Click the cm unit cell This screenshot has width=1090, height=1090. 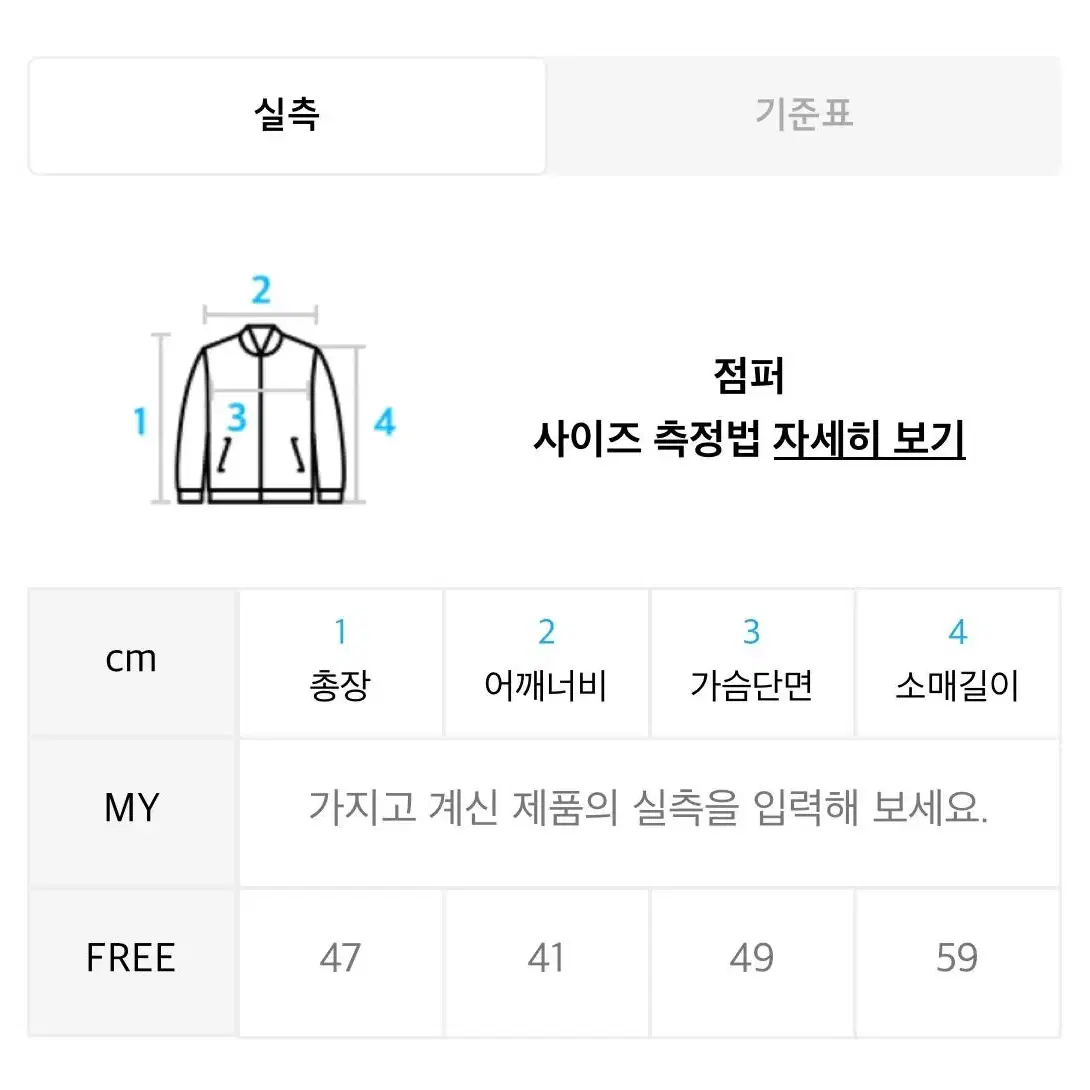click(x=131, y=662)
